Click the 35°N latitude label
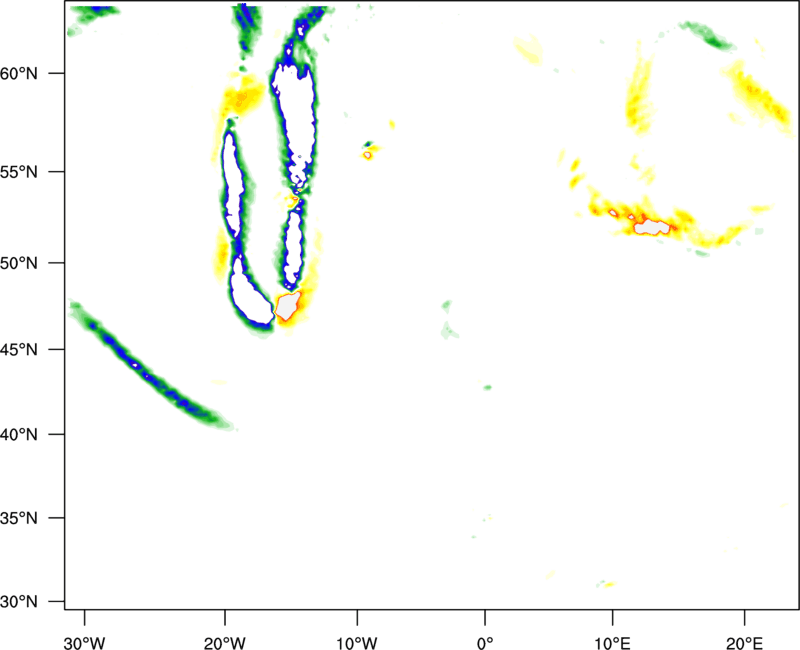The image size is (800, 650). point(19,518)
